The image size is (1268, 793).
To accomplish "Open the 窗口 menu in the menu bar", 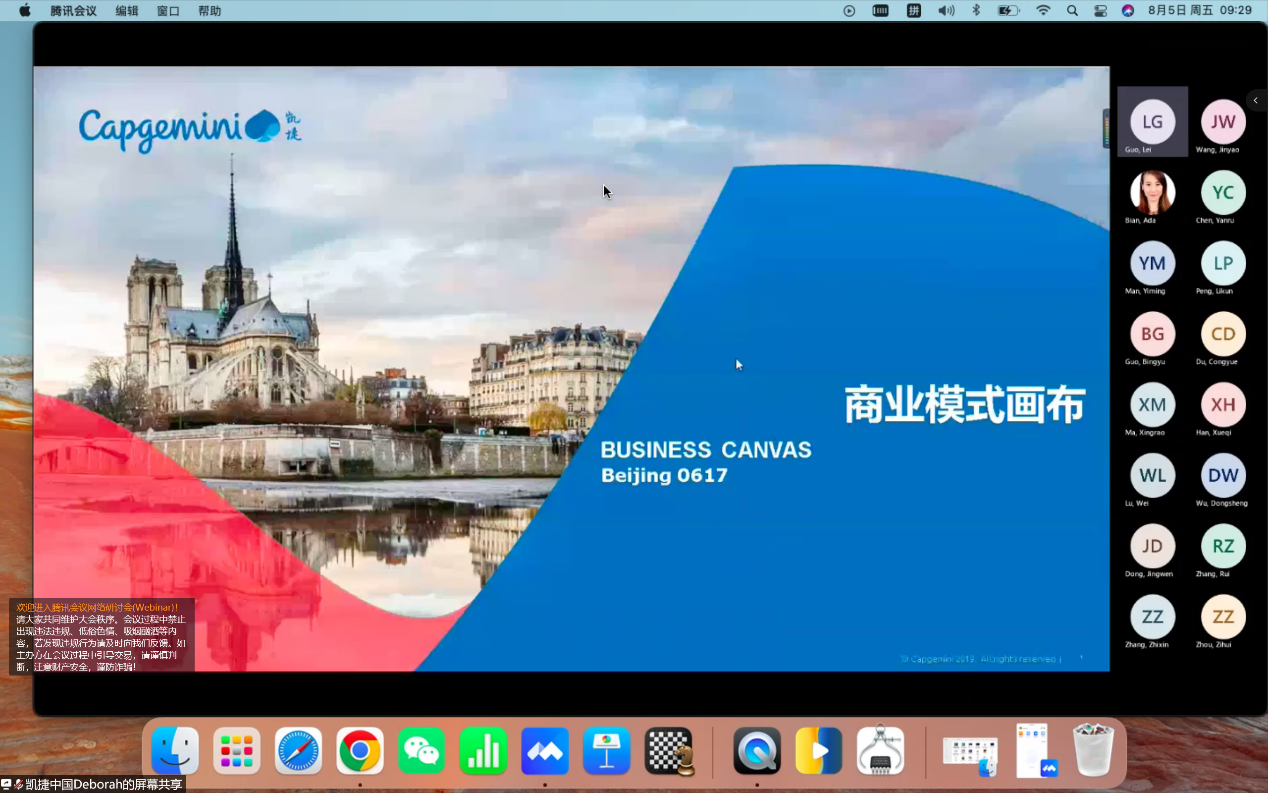I will coord(168,11).
